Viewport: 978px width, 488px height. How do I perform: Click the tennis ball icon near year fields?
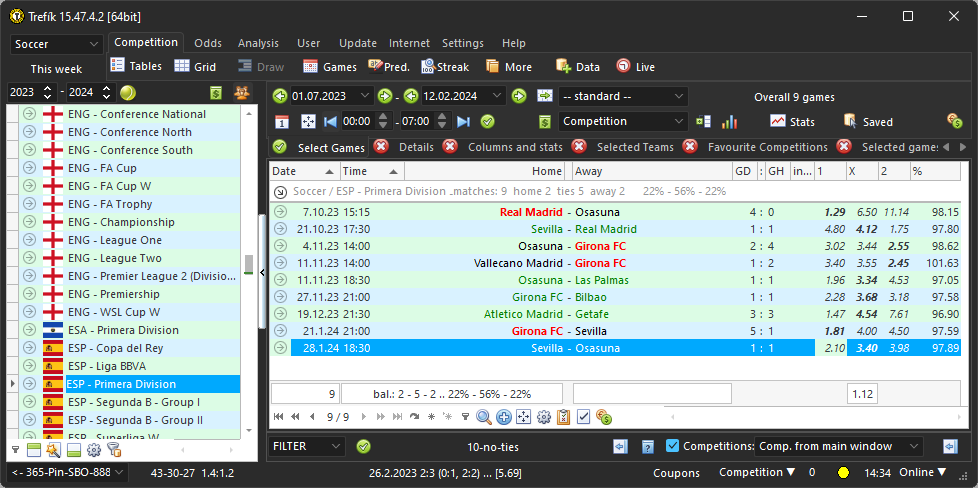[128, 93]
